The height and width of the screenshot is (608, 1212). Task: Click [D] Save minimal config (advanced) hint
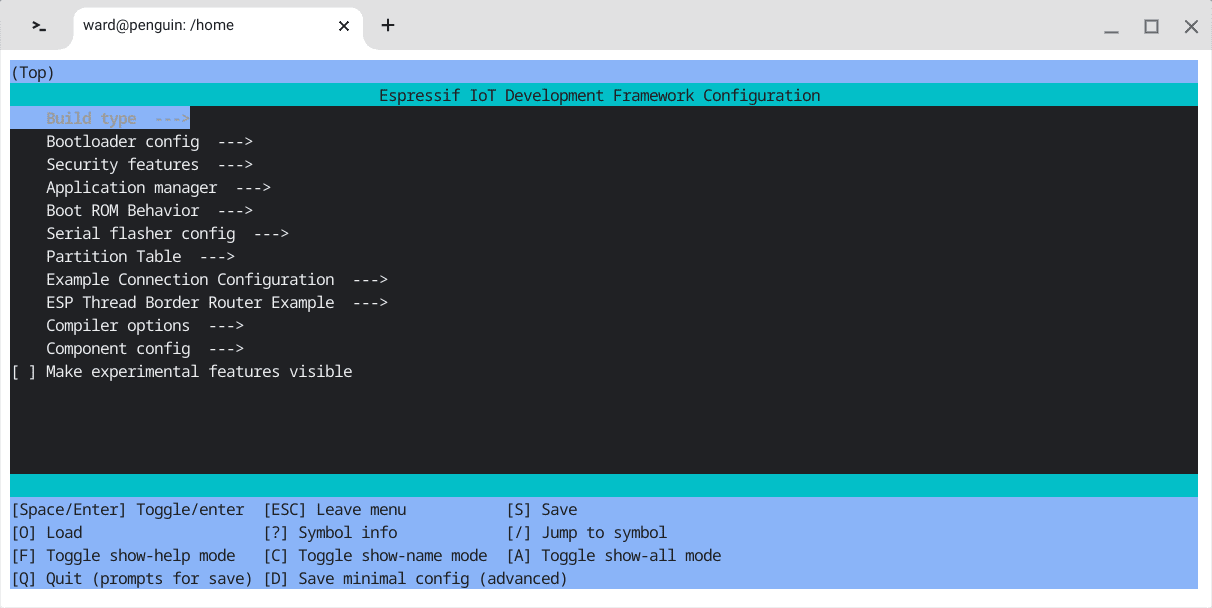pyautogui.click(x=415, y=579)
